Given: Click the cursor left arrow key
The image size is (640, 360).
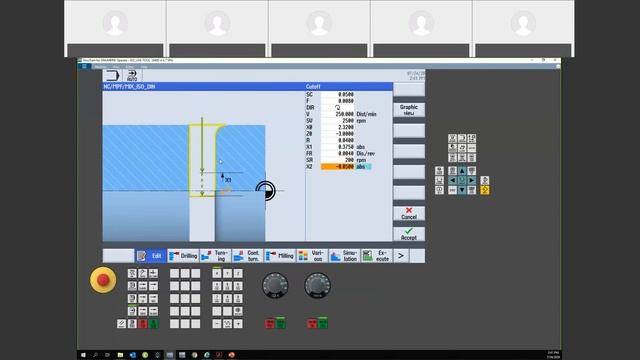Looking at the screenshot, I should coord(452,180).
